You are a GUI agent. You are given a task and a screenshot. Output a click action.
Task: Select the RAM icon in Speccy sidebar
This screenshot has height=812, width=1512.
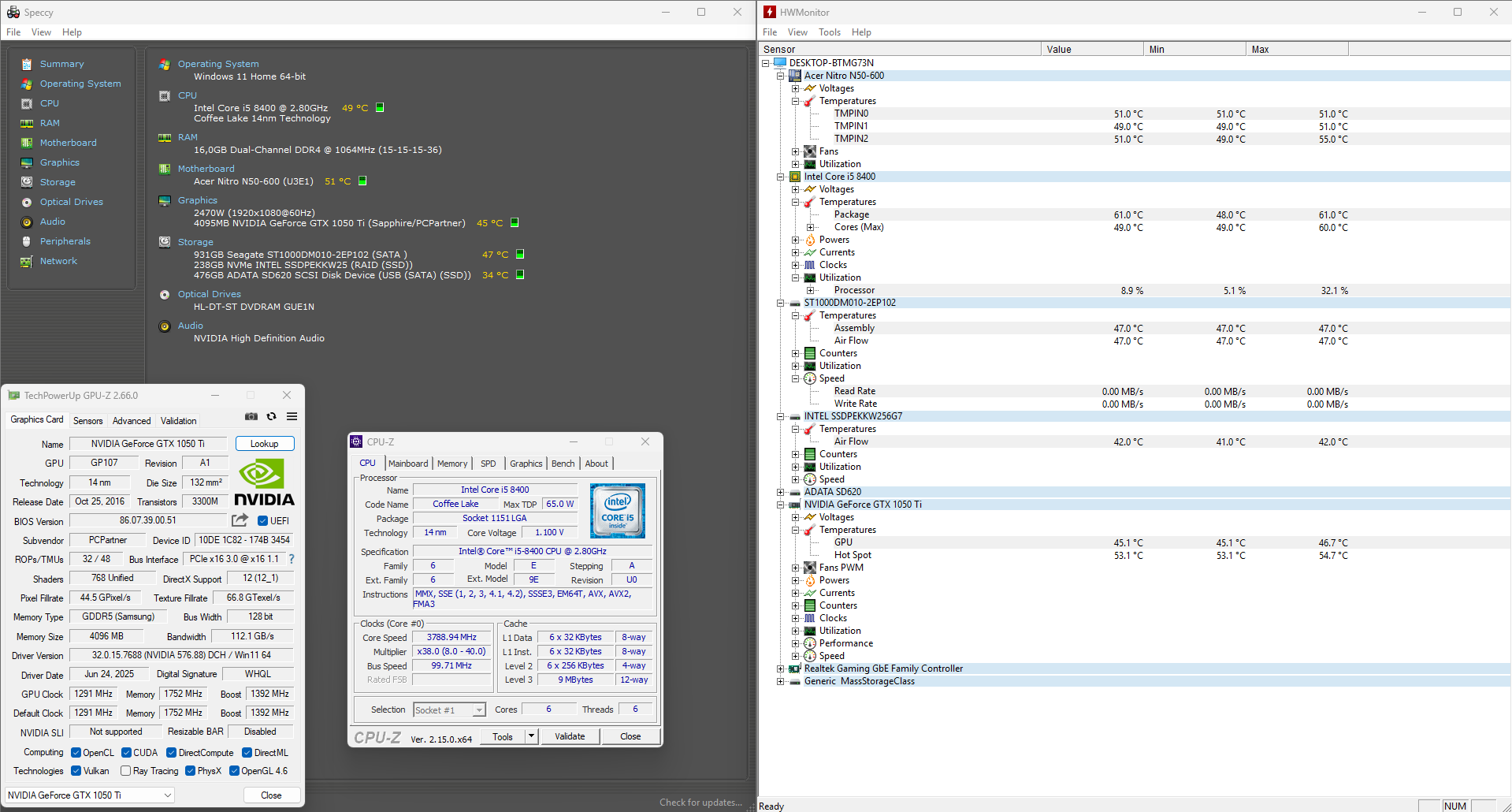tap(27, 123)
